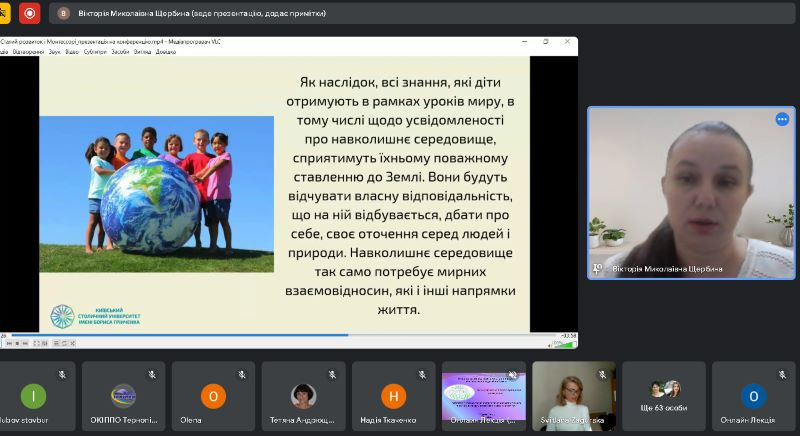Open the Відтворення menu in VLC
The width and height of the screenshot is (800, 436).
28,52
